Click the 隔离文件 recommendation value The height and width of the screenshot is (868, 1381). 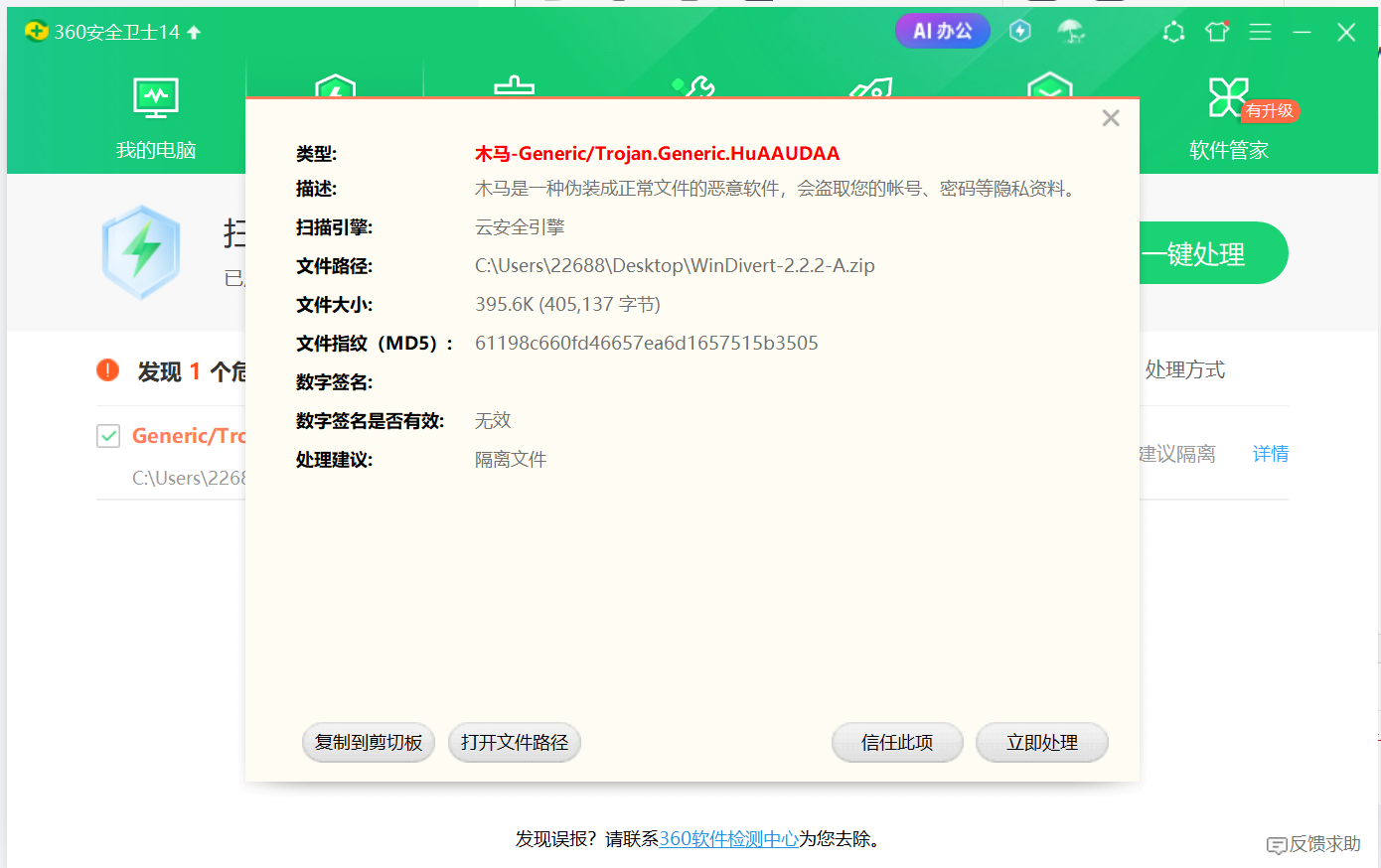point(511,460)
